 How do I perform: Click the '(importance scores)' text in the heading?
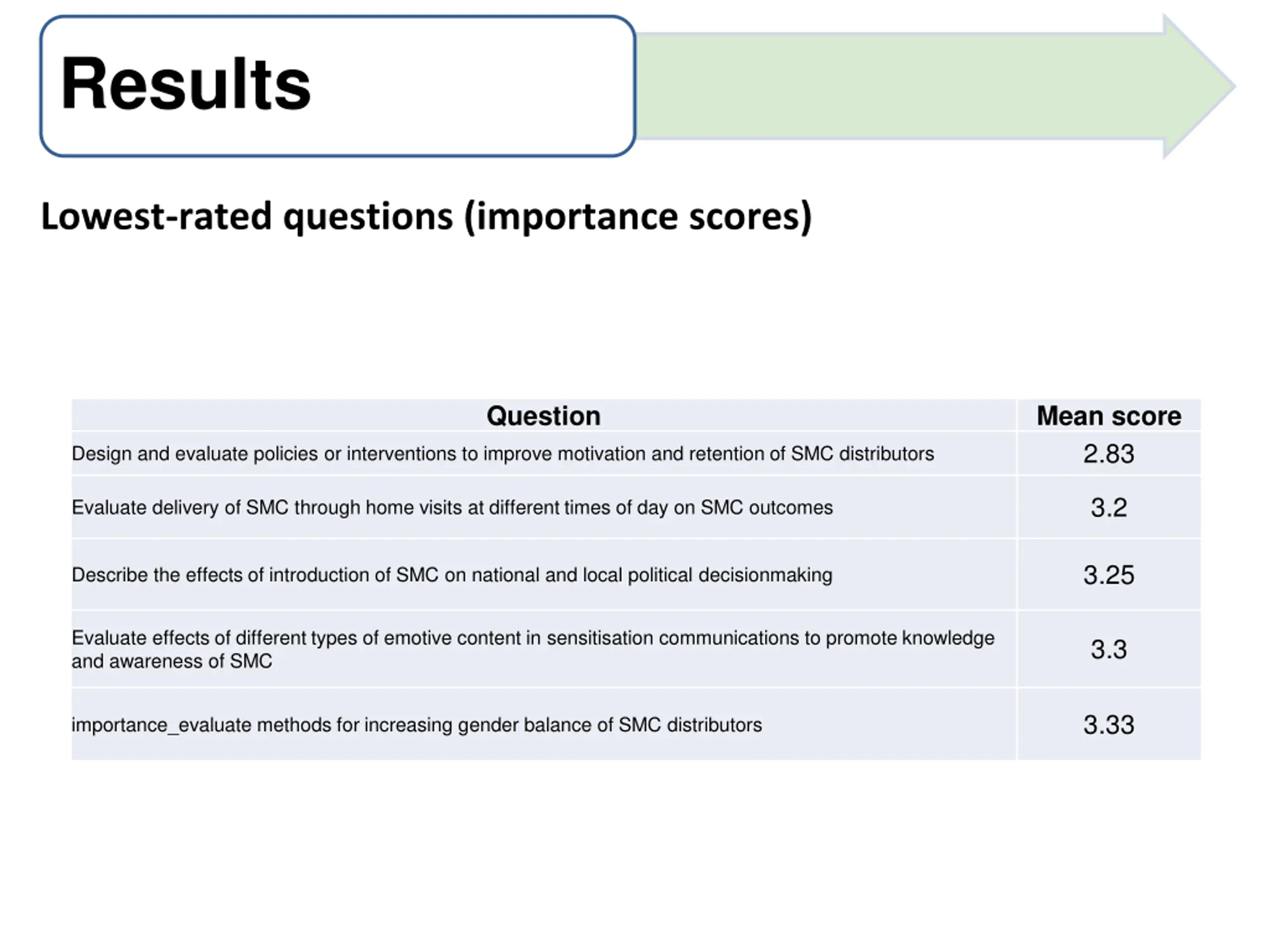point(637,216)
